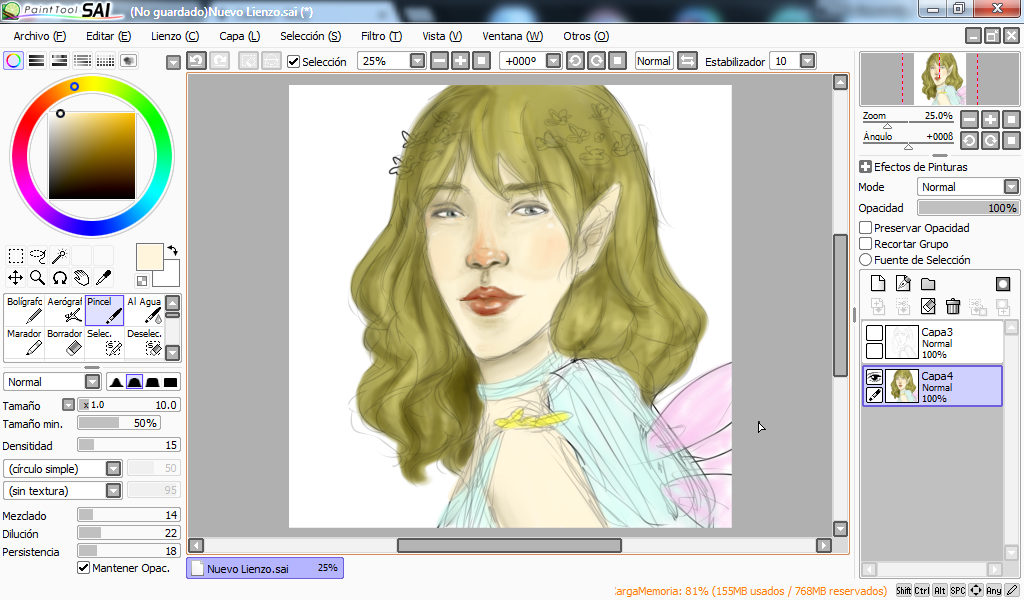Enable the Preservar Opacidad checkbox
1024x600 pixels.
[x=866, y=228]
